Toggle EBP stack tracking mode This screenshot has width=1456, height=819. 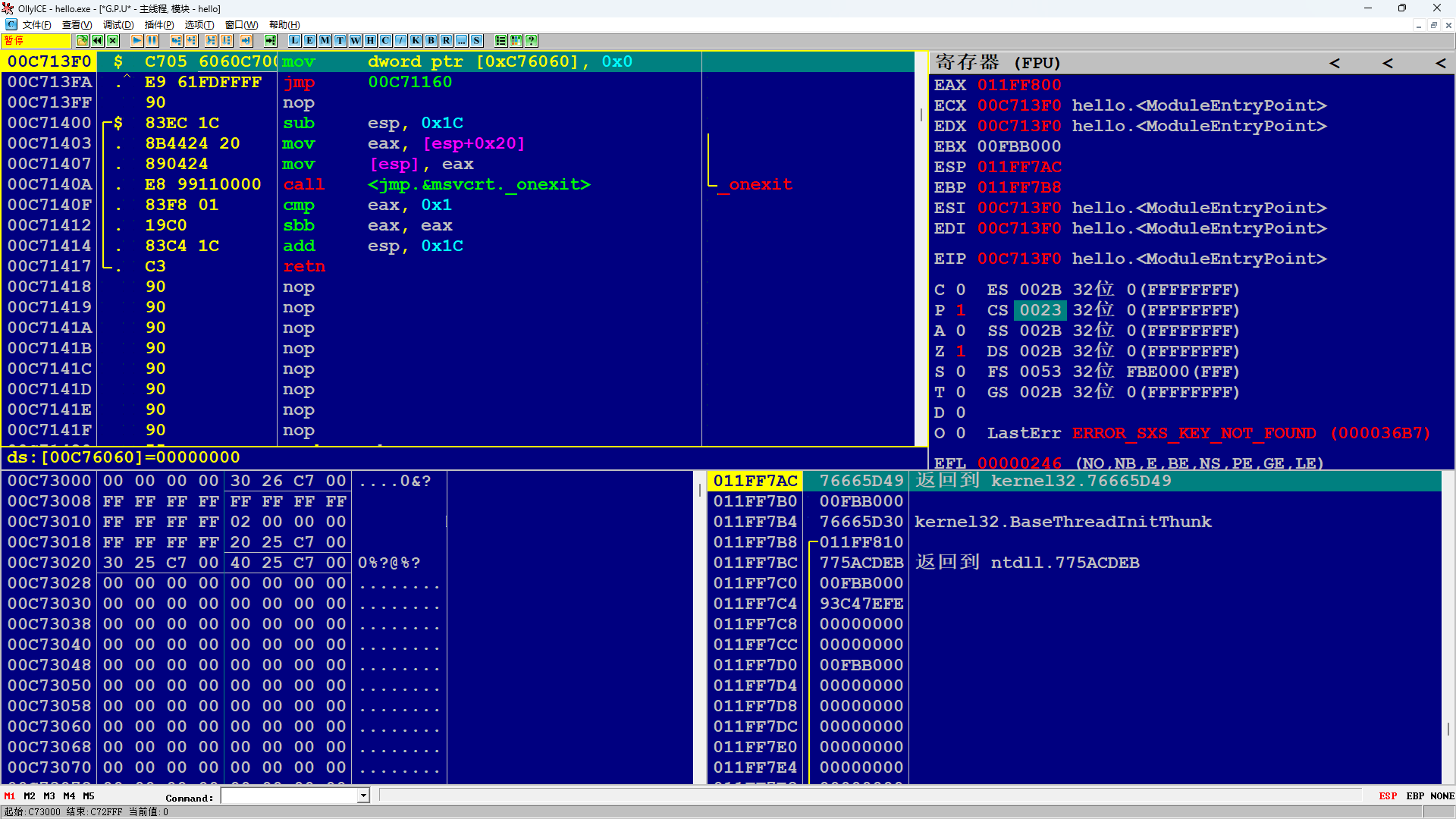pos(1414,795)
